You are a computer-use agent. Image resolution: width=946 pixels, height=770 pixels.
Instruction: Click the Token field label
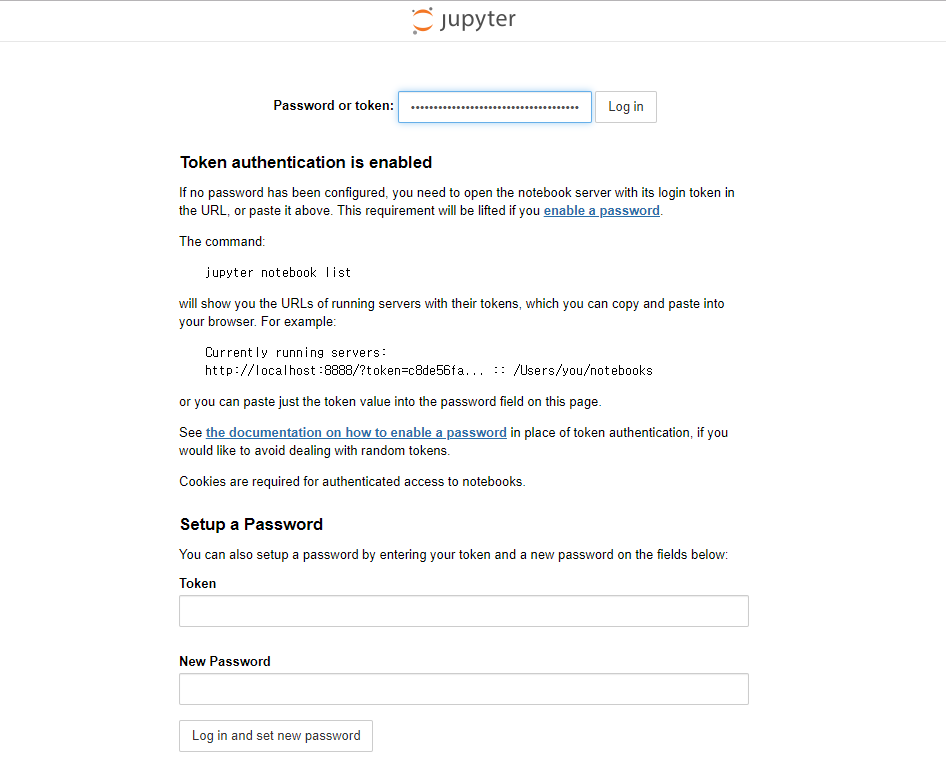(x=197, y=584)
